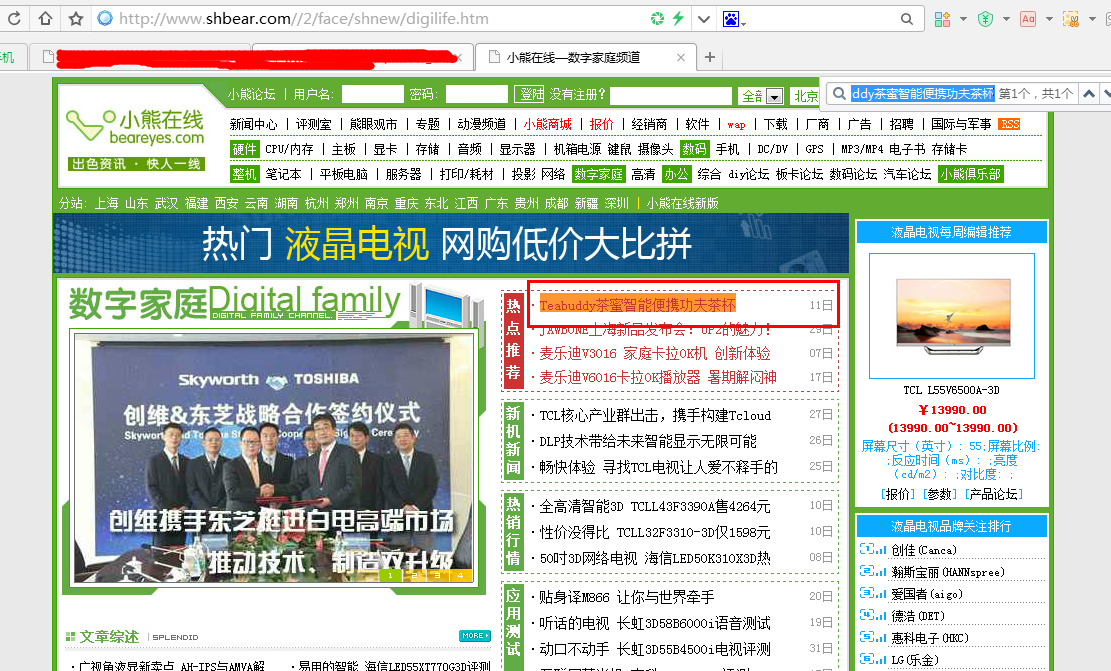Open the colorful extensions grid icon

click(x=942, y=18)
